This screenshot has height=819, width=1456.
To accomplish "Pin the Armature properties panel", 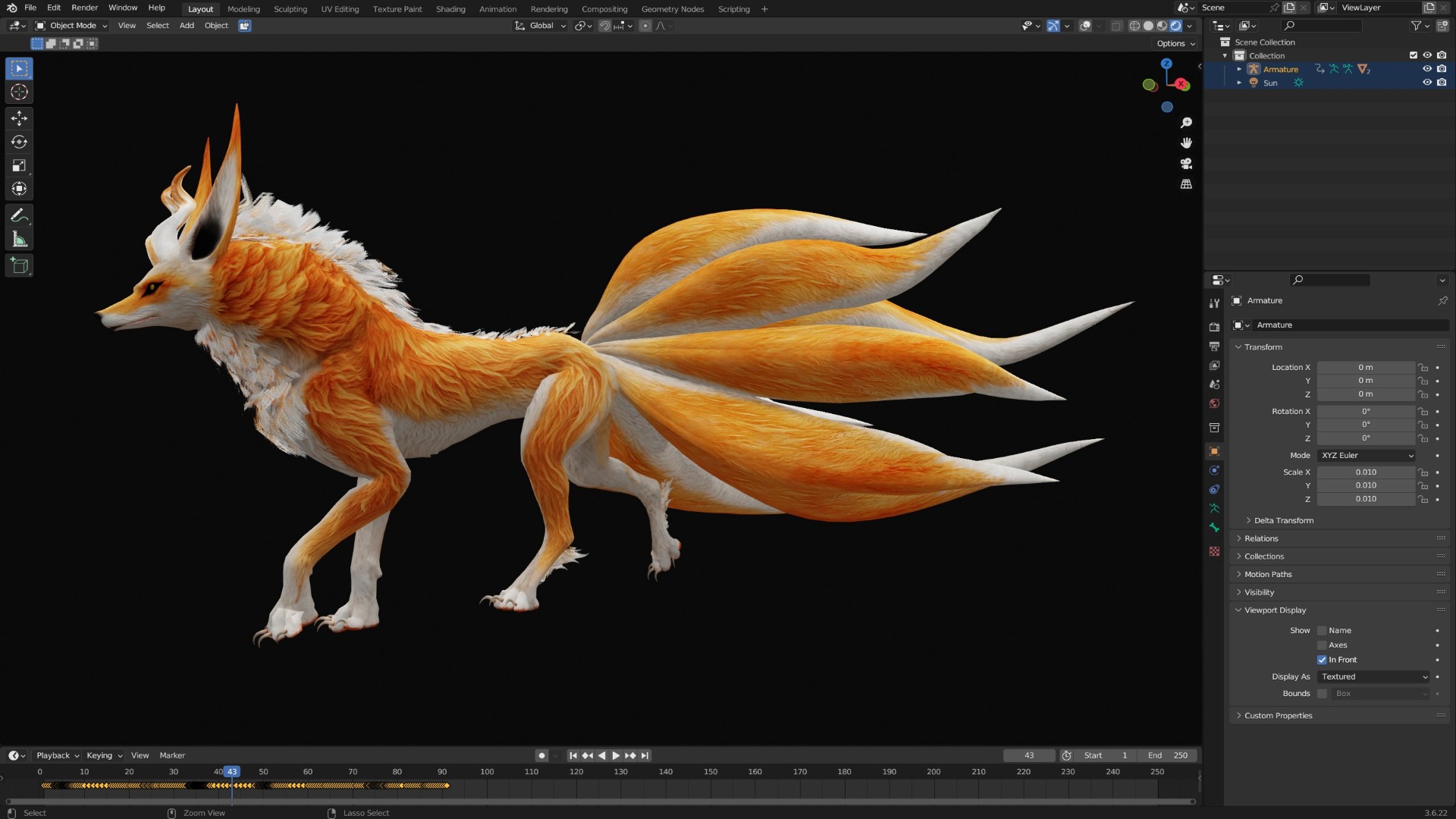I will [1442, 300].
